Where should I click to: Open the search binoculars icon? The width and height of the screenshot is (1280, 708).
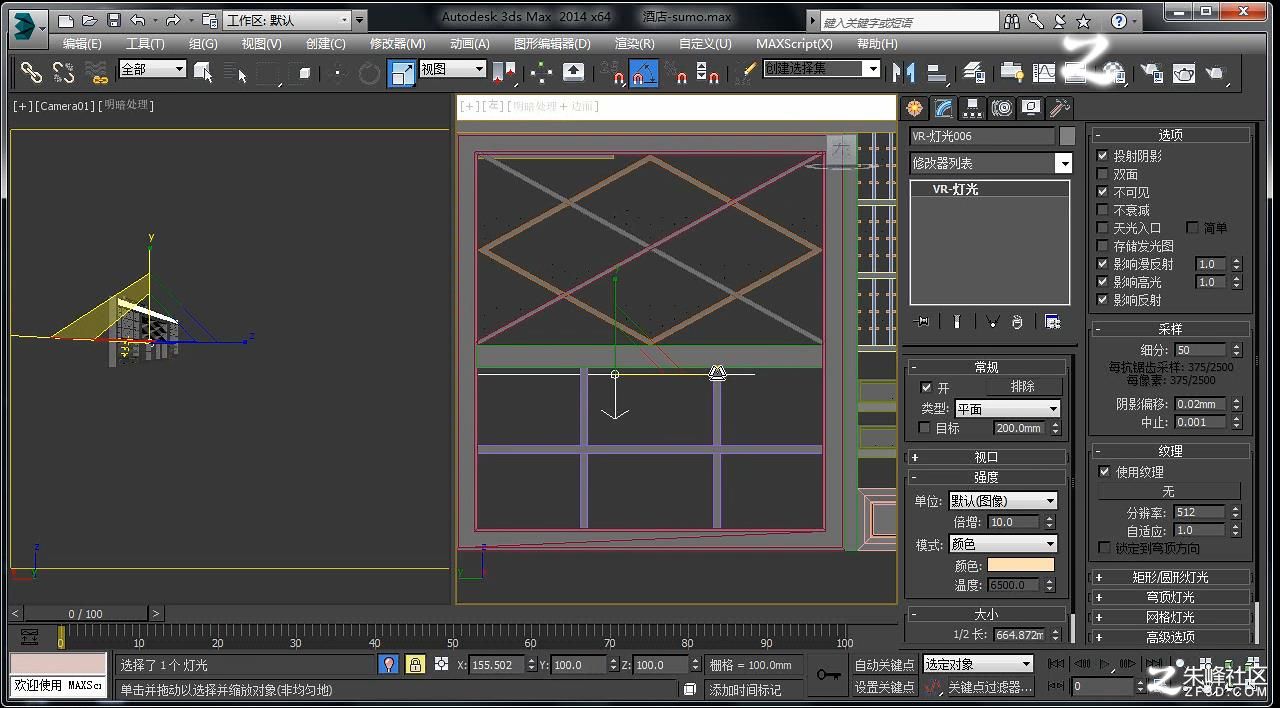(x=1011, y=20)
